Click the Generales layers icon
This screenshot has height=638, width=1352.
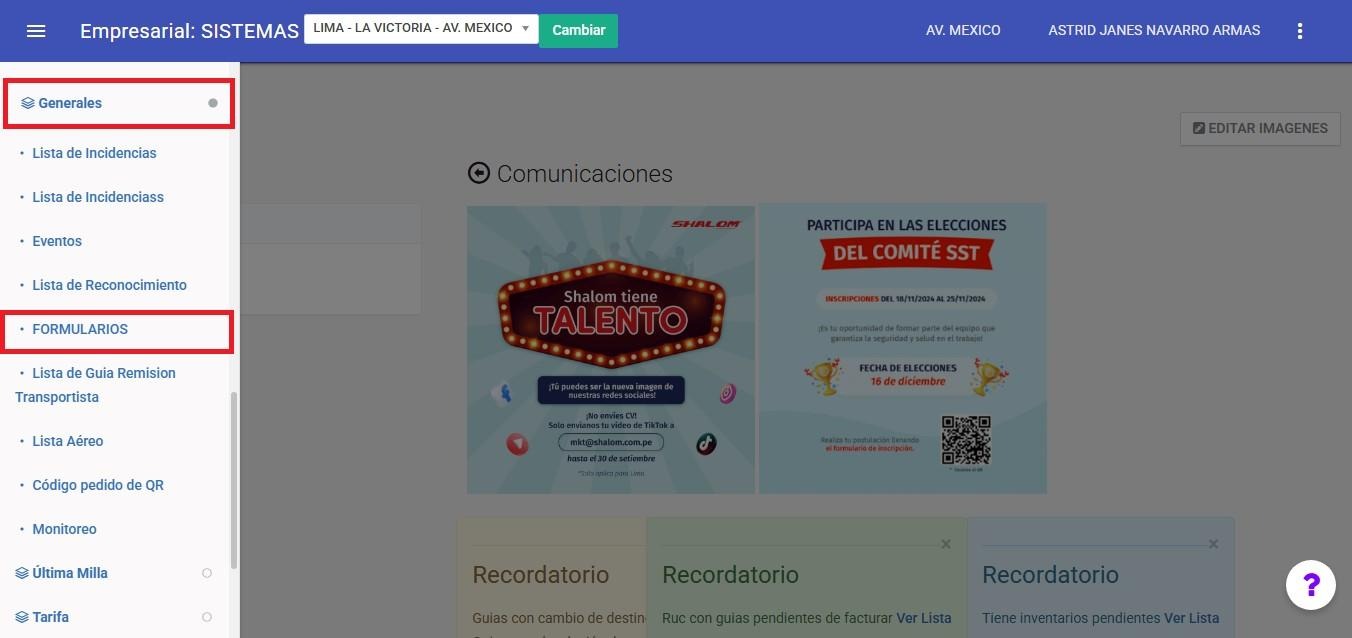pyautogui.click(x=28, y=103)
